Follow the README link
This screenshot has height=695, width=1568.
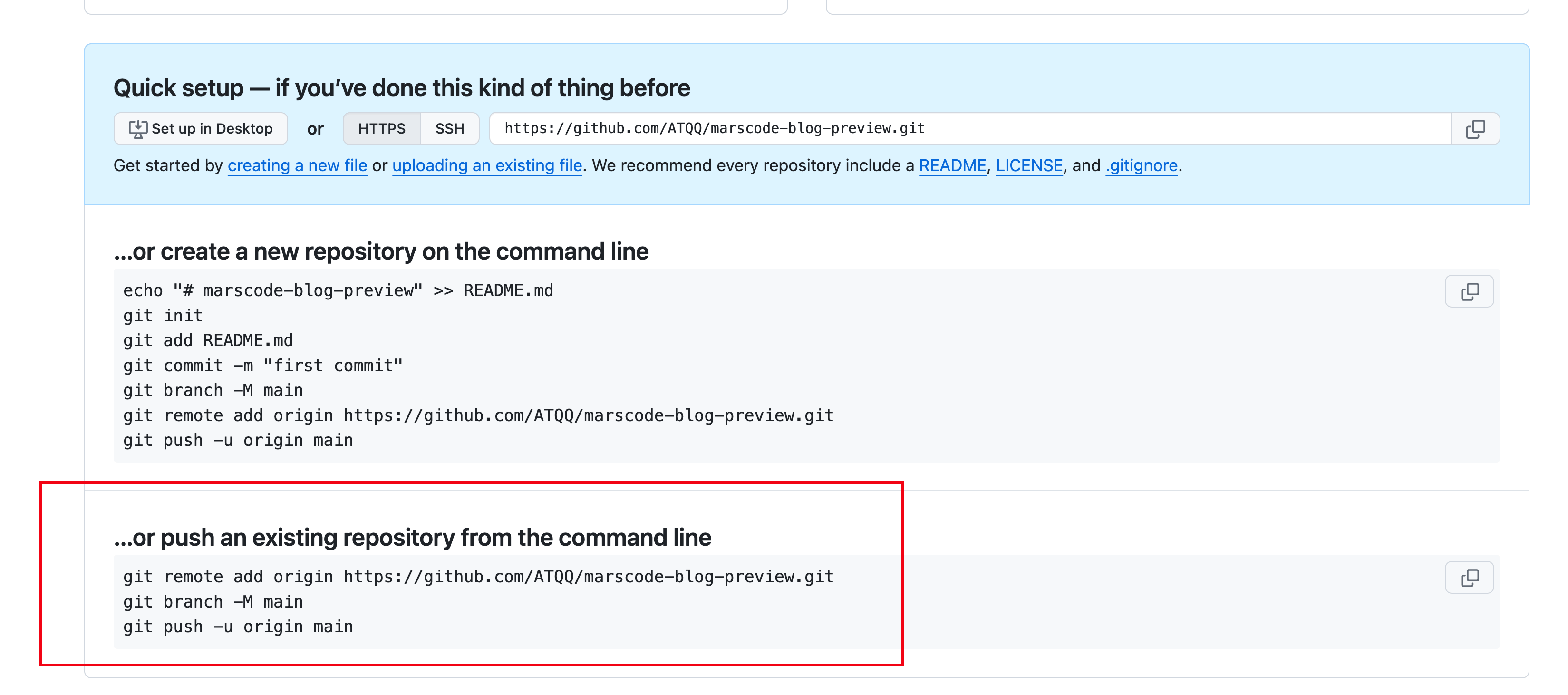point(952,165)
